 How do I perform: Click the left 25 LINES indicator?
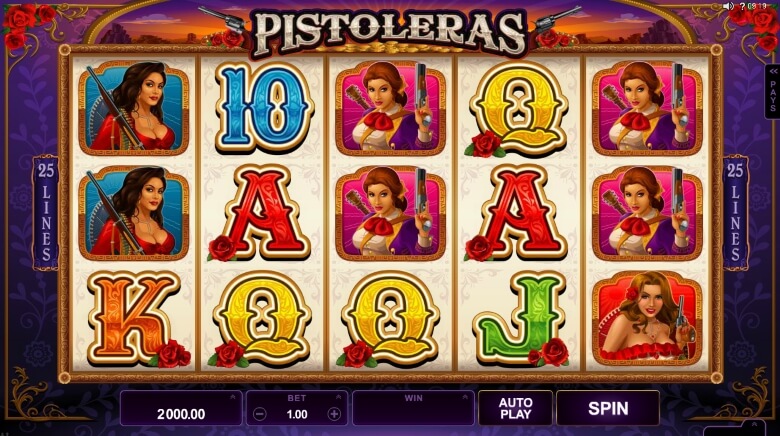point(46,213)
